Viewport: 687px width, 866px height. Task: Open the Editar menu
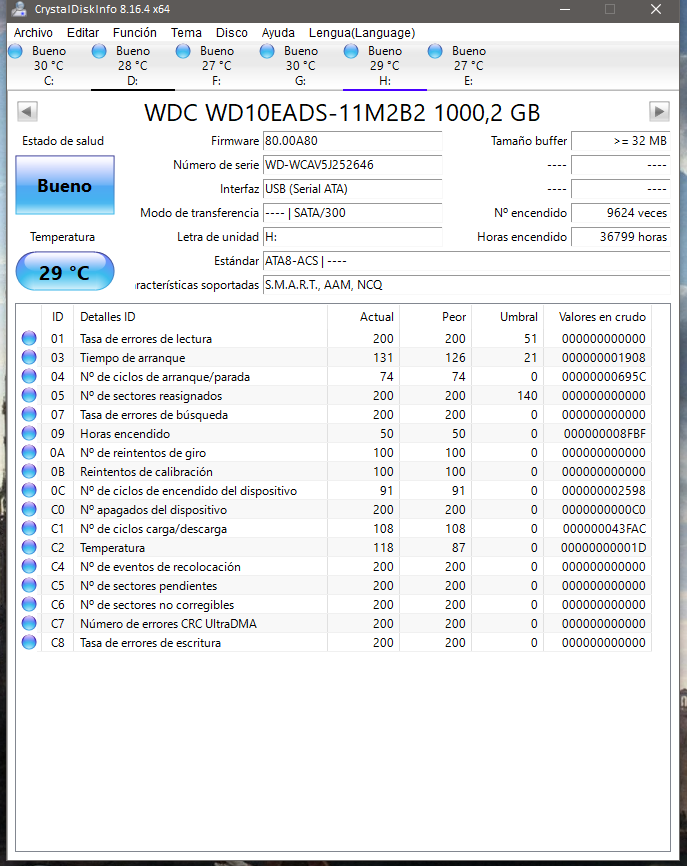click(83, 33)
